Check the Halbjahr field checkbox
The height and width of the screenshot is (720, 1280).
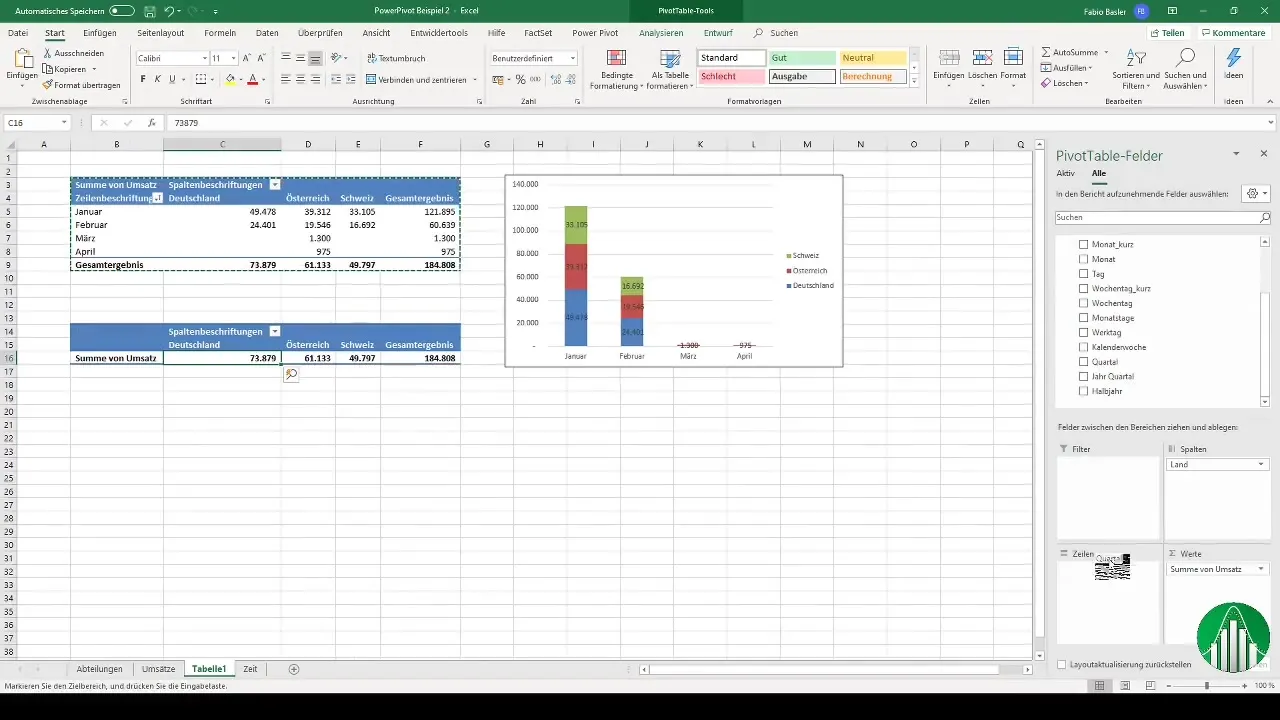pos(1083,391)
